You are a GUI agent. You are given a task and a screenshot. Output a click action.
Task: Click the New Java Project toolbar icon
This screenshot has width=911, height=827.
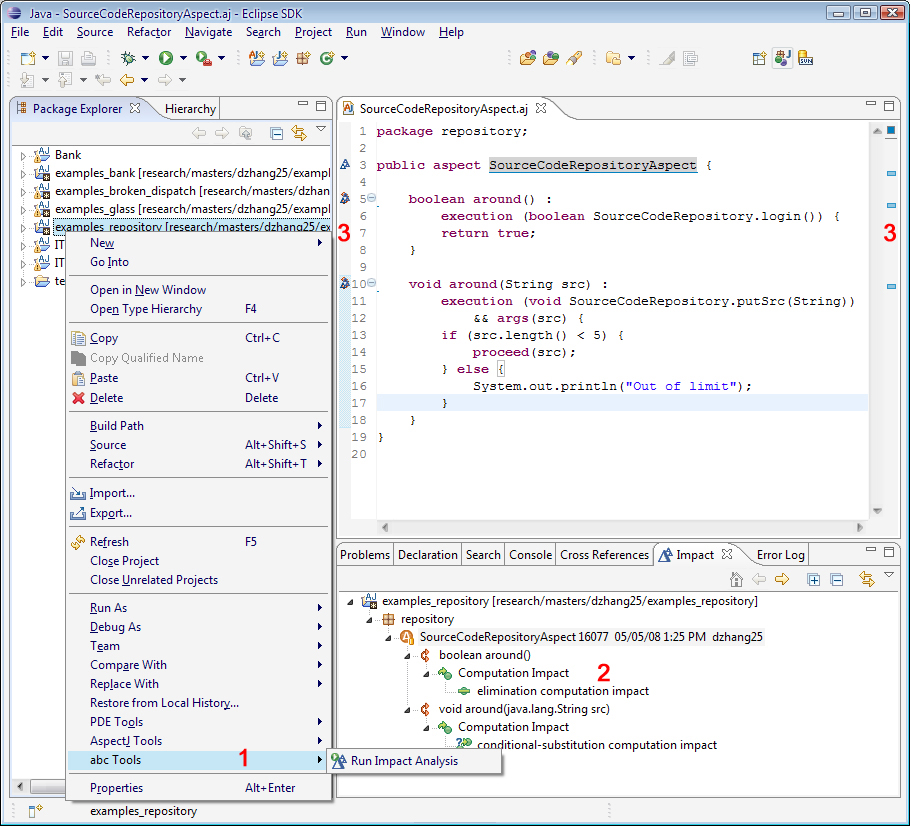280,58
